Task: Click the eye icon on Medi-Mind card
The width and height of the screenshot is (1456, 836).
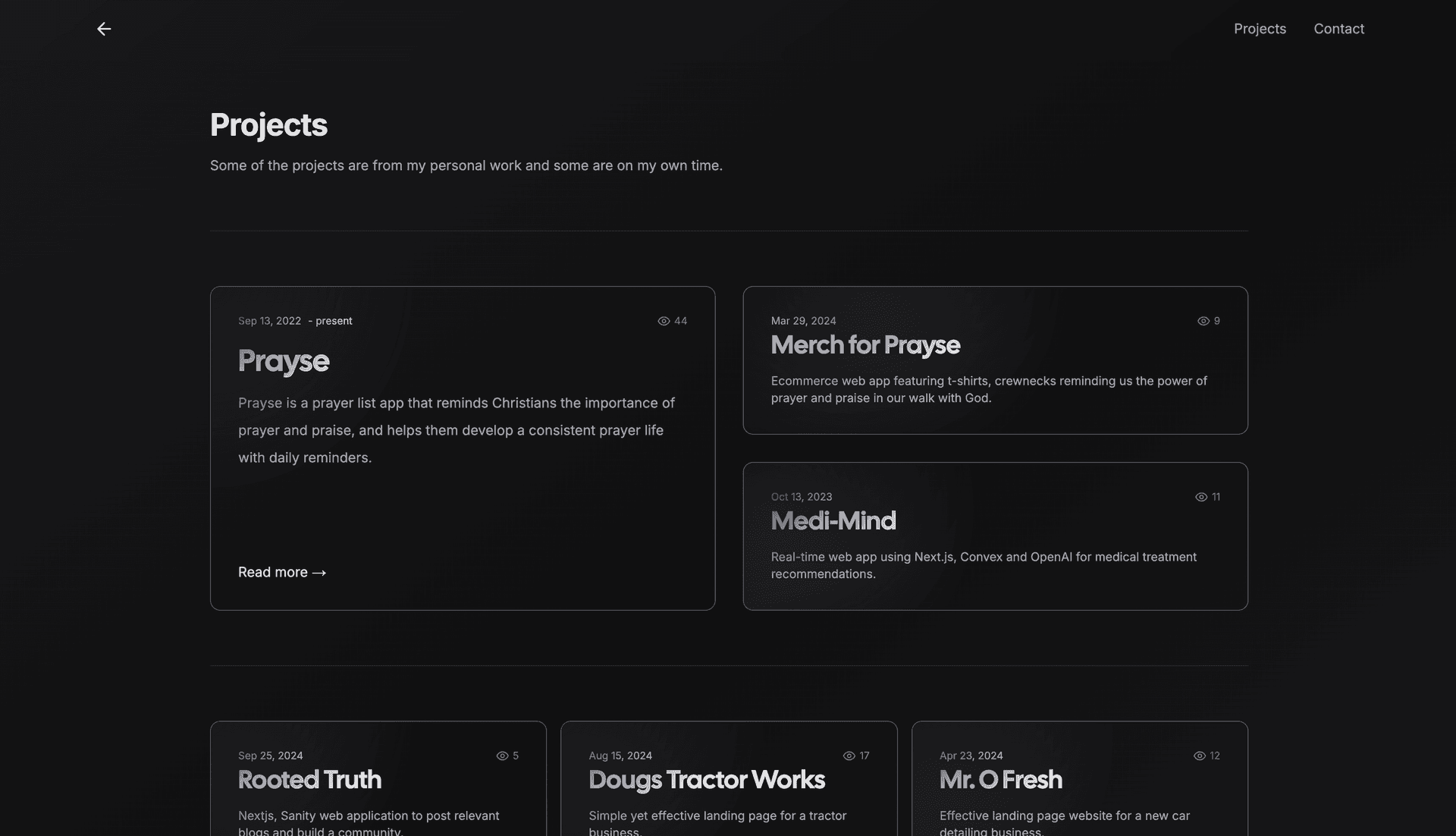Action: [1200, 497]
